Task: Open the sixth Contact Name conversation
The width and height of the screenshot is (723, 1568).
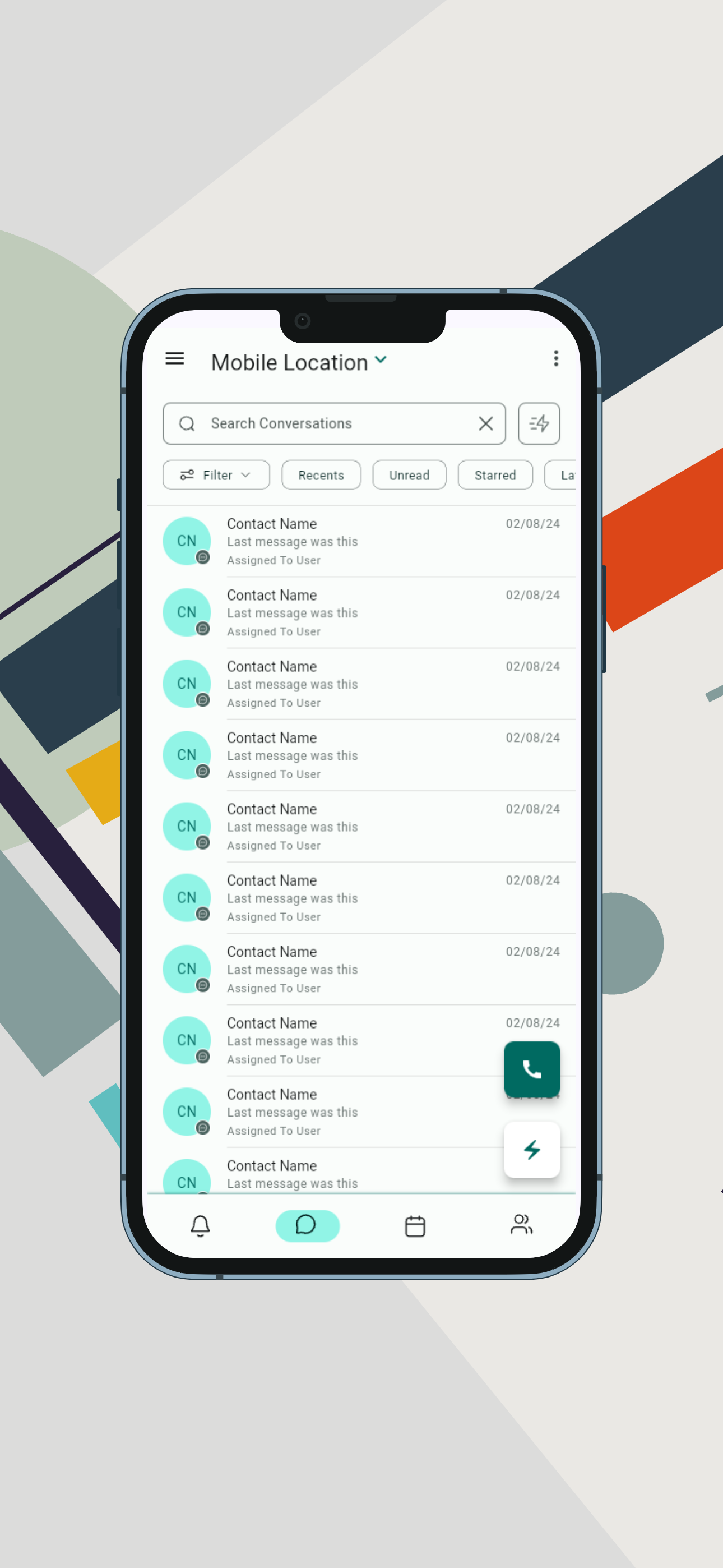Action: pos(361,898)
